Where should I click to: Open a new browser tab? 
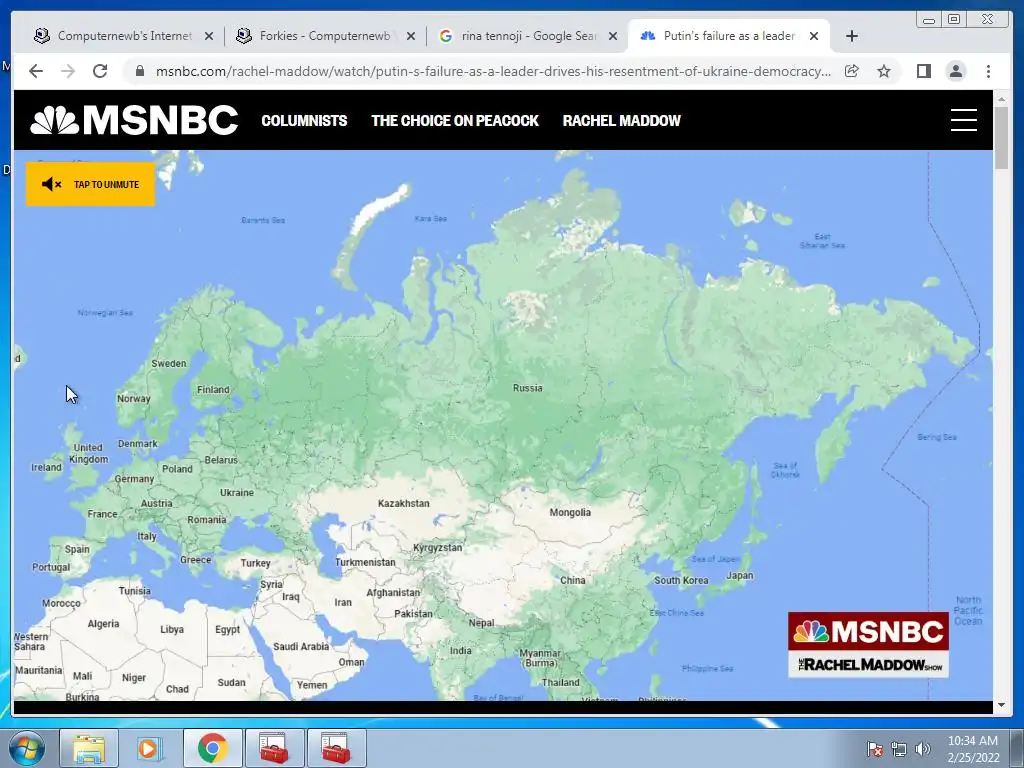pos(852,36)
